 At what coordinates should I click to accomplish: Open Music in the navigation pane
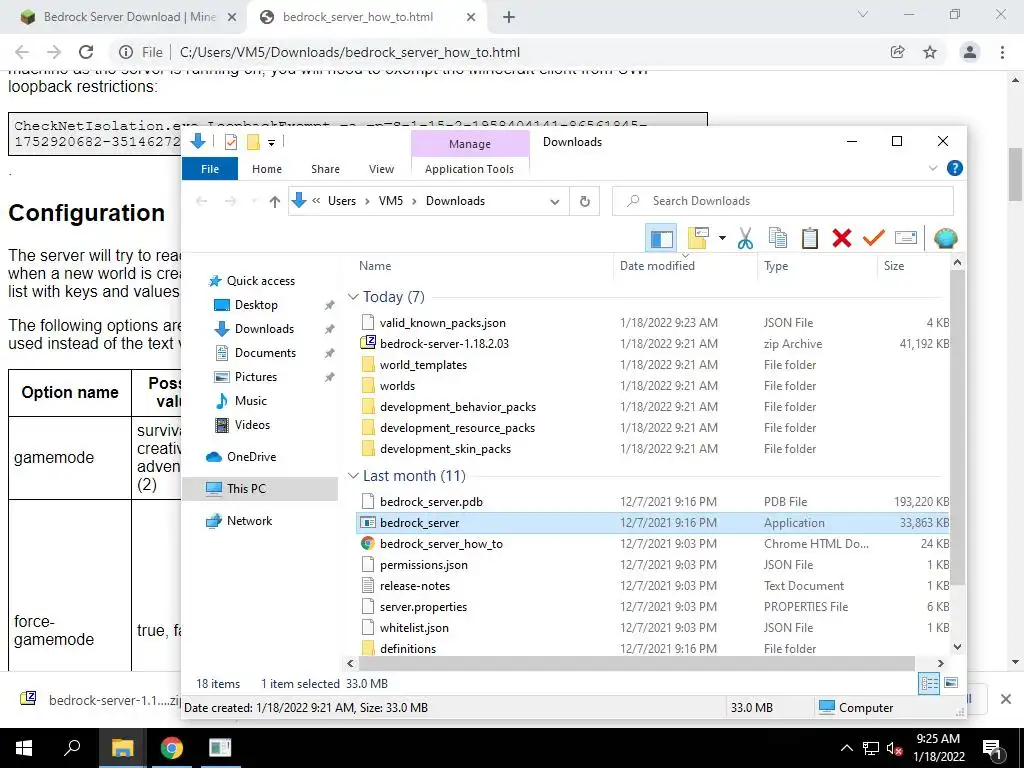click(251, 401)
